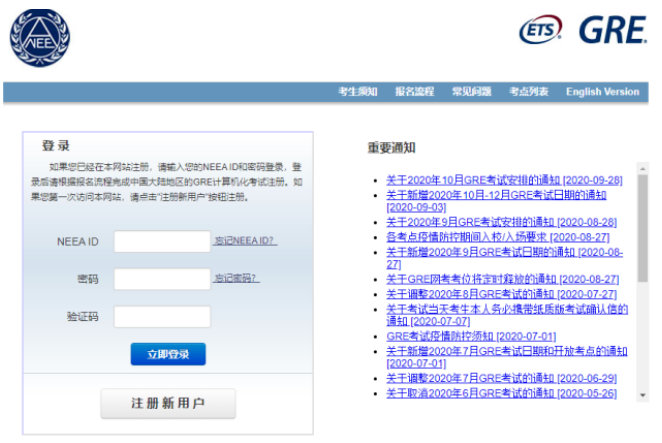Click the 忘记NEEA ID? link
This screenshot has width=662, height=443.
(x=245, y=241)
